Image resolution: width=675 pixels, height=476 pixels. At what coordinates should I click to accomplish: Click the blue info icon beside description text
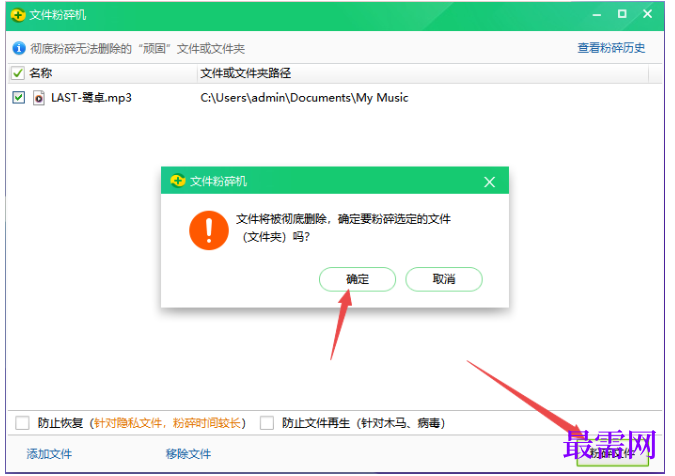click(x=19, y=48)
